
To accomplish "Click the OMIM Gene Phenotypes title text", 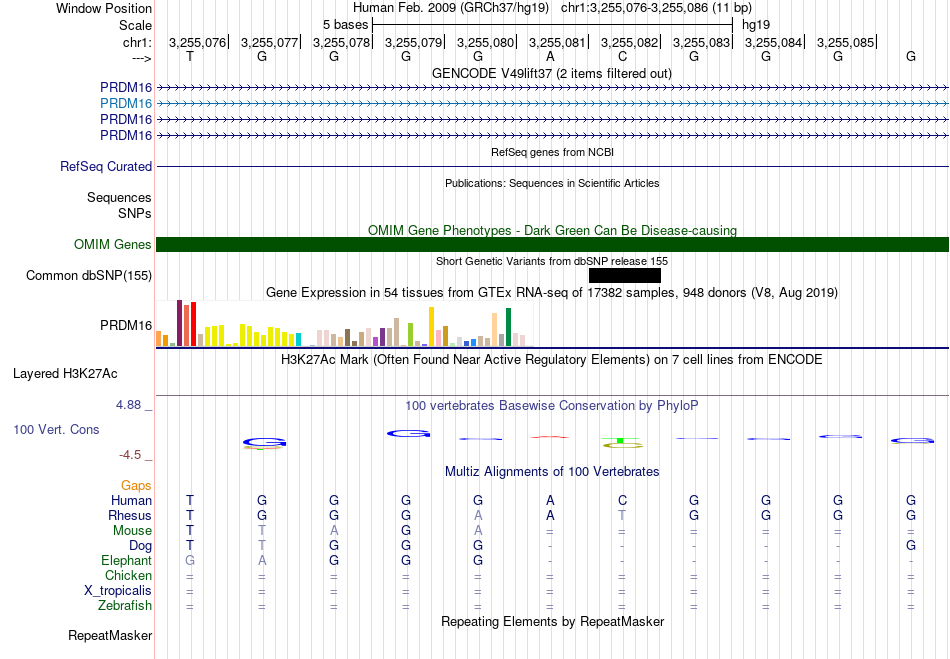I will click(x=552, y=231).
